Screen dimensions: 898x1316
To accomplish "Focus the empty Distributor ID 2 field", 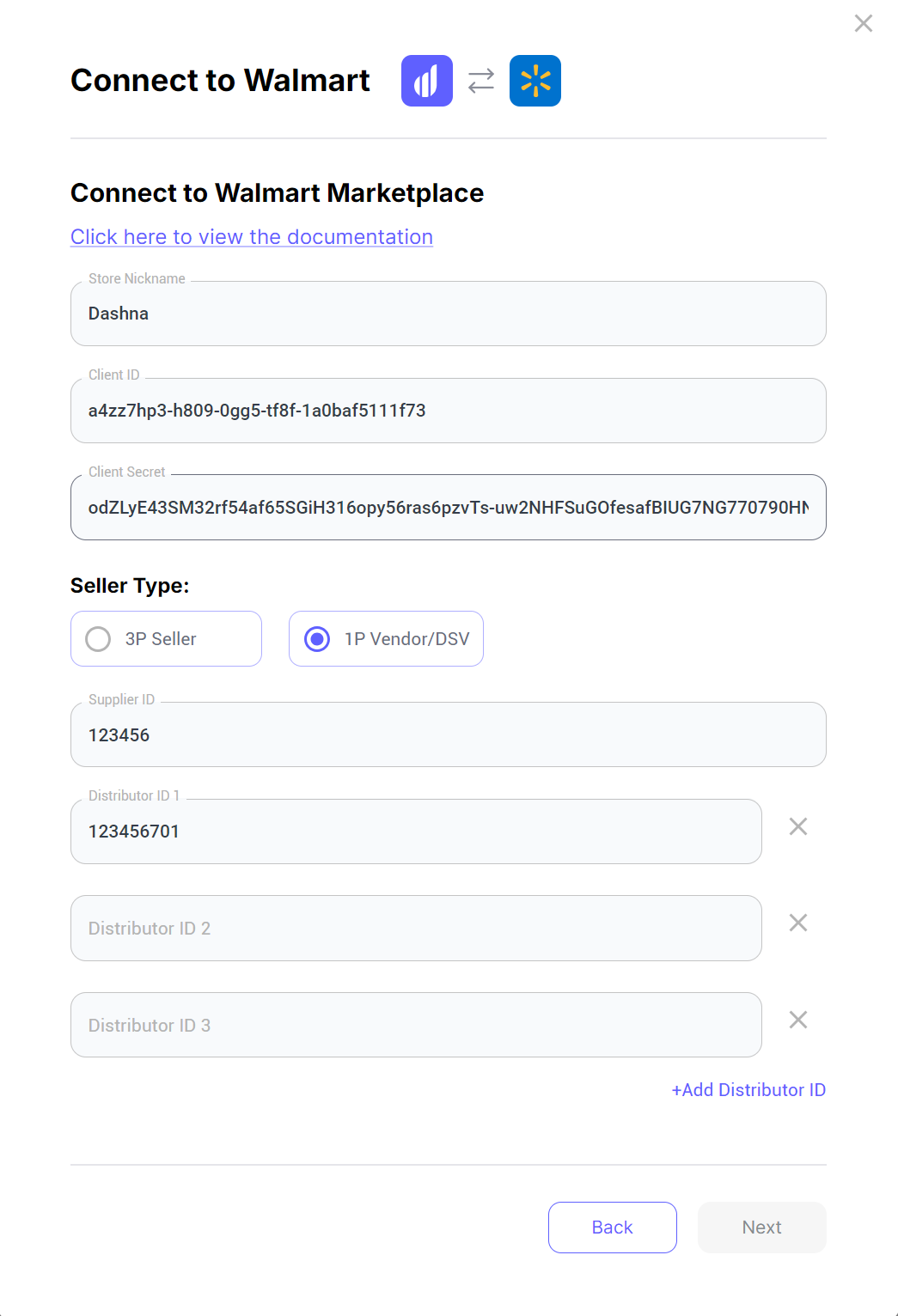I will (x=416, y=929).
